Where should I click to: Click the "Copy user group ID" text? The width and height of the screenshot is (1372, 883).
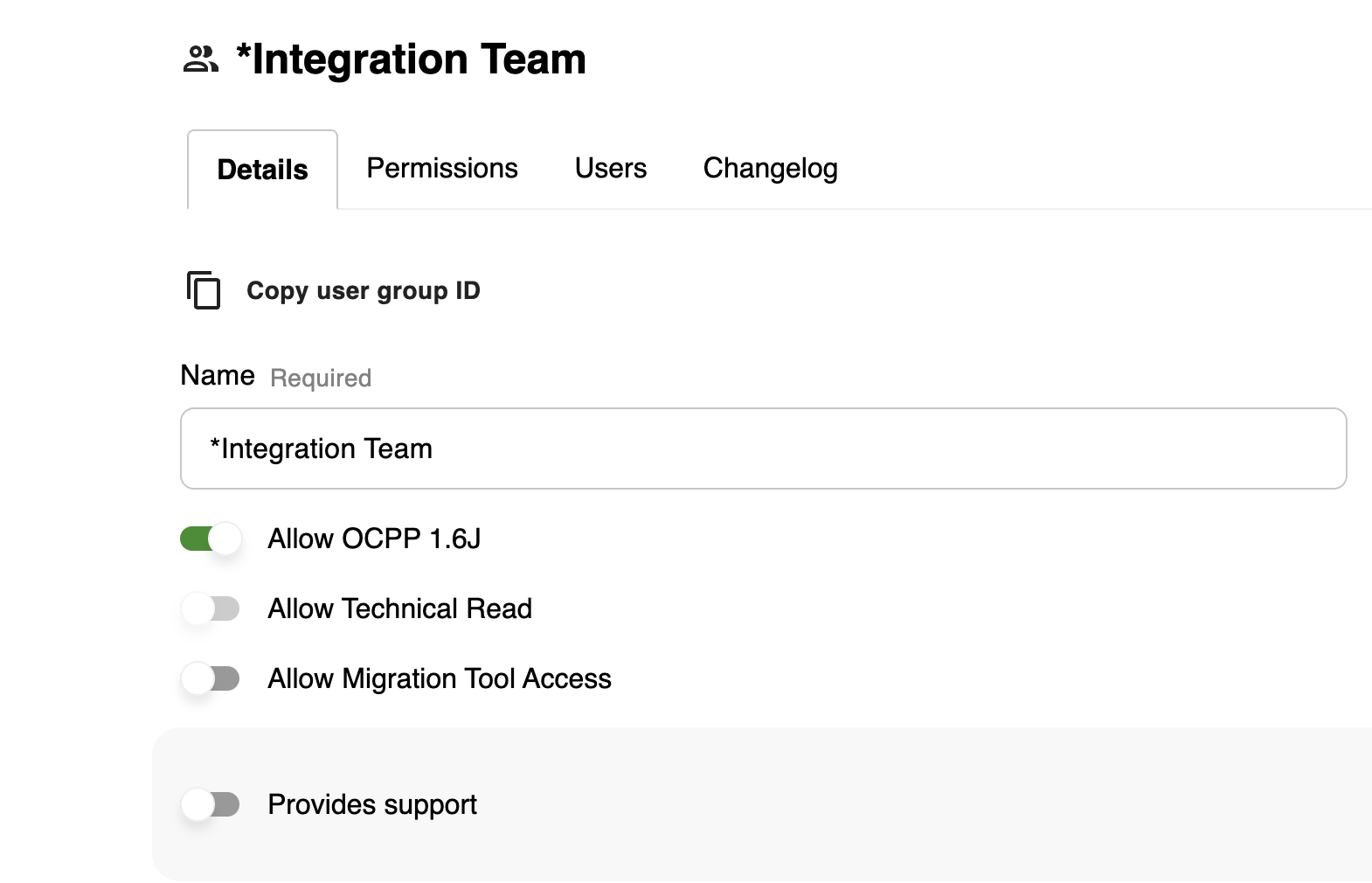[x=363, y=290]
